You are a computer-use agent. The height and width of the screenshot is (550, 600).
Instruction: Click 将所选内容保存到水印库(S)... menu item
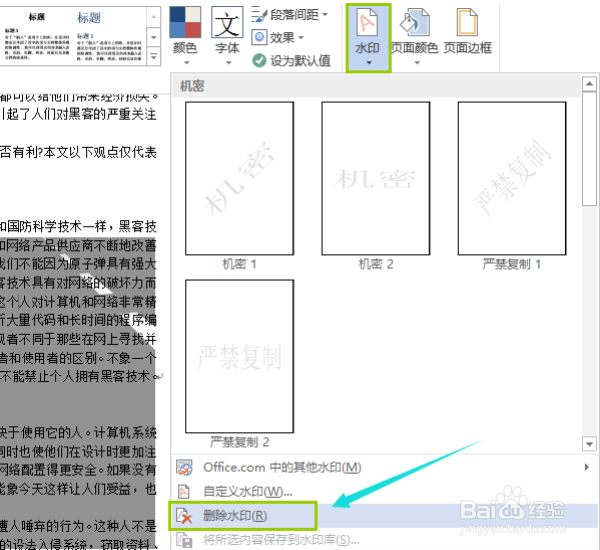(384, 540)
